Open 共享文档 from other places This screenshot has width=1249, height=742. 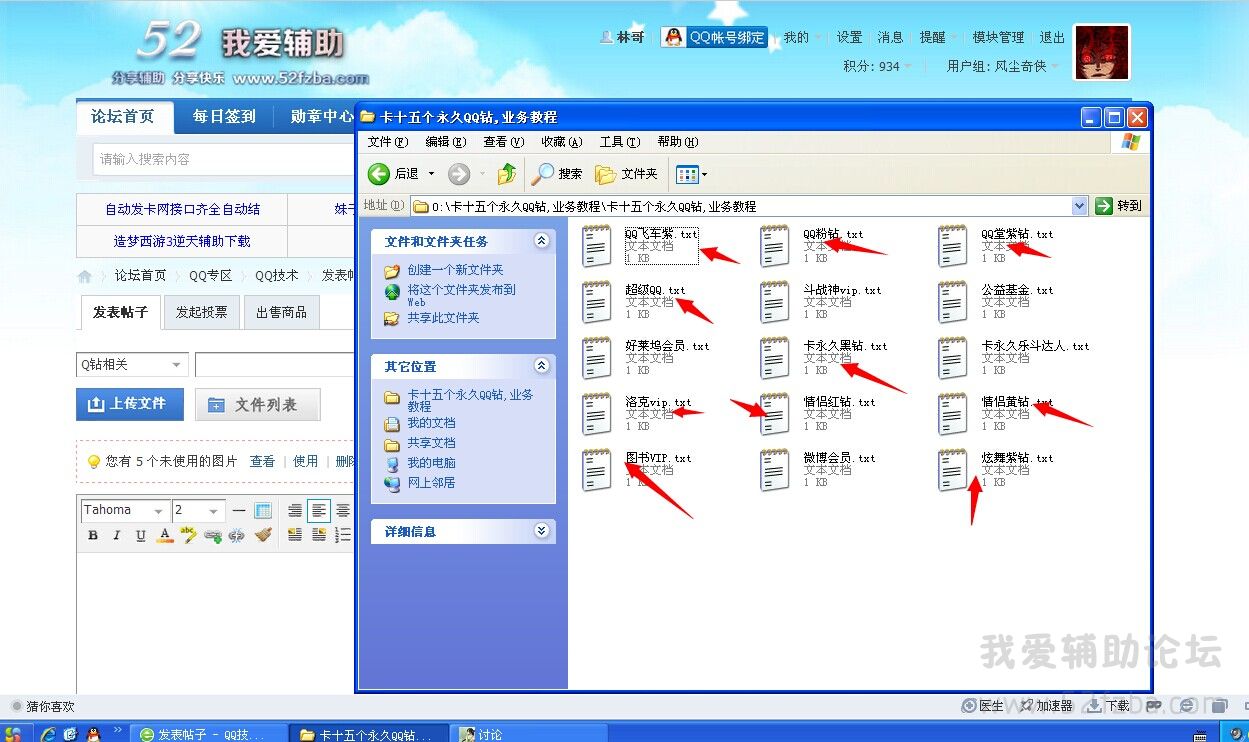pos(431,443)
